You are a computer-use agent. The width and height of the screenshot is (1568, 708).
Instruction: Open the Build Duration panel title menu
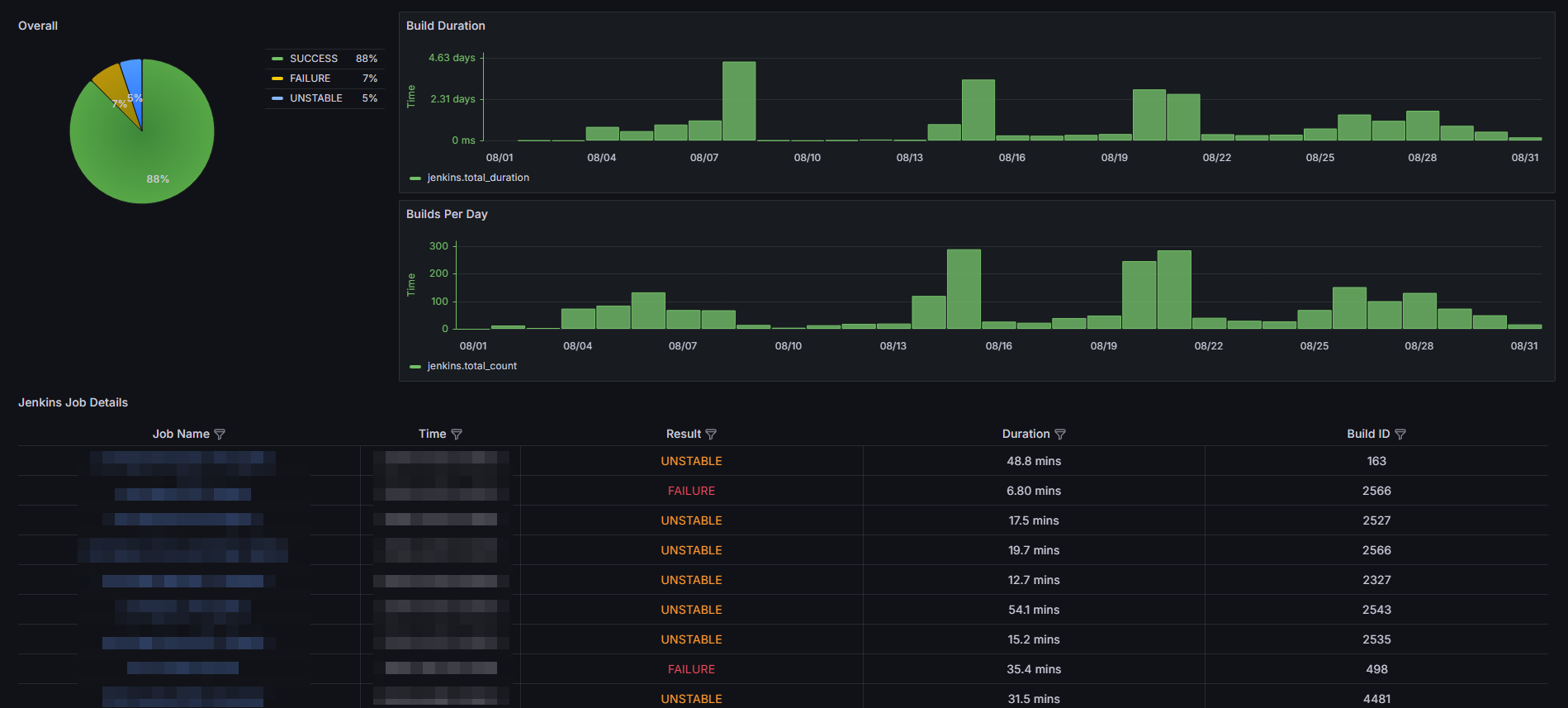(x=445, y=26)
